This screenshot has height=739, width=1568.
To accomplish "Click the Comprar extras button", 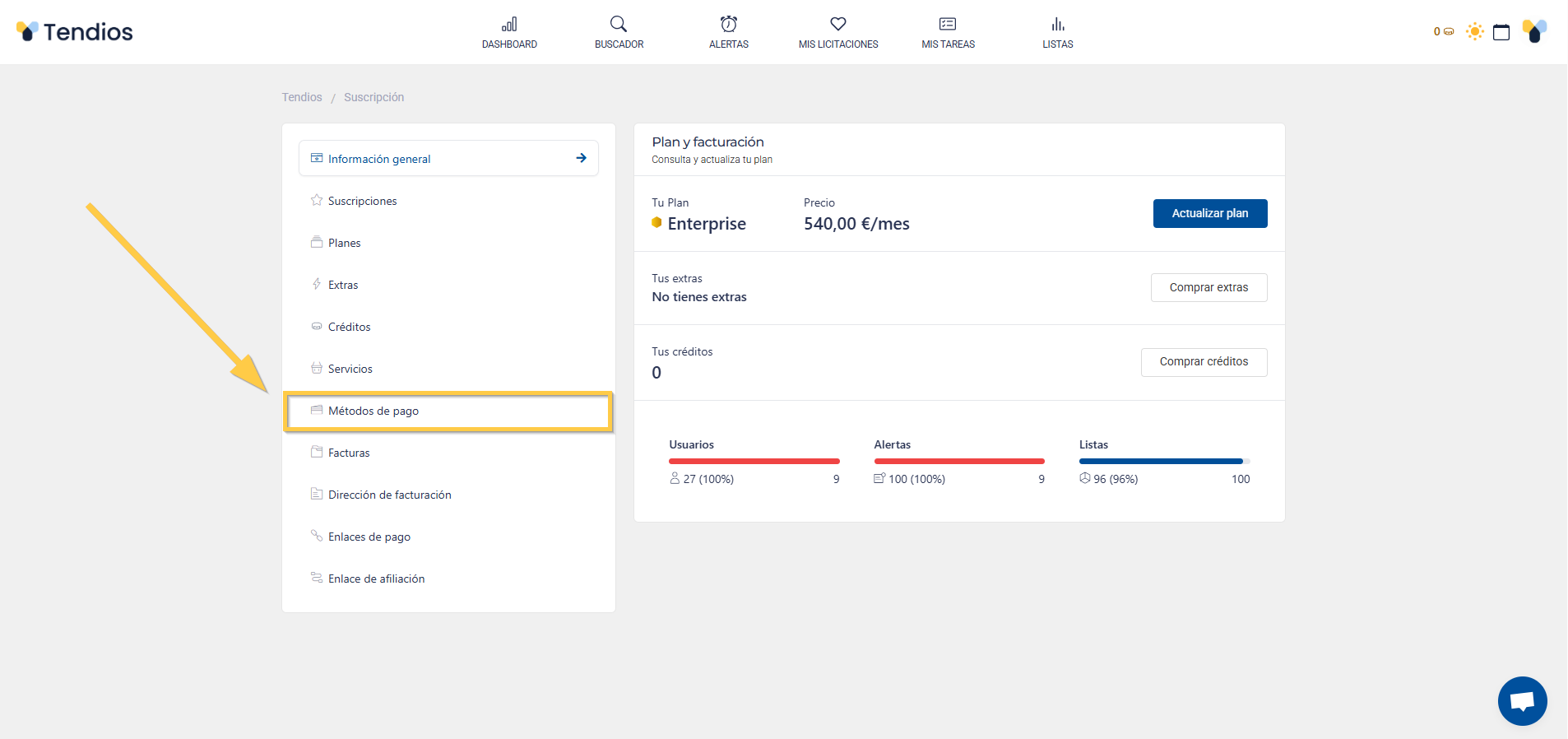I will click(1208, 287).
